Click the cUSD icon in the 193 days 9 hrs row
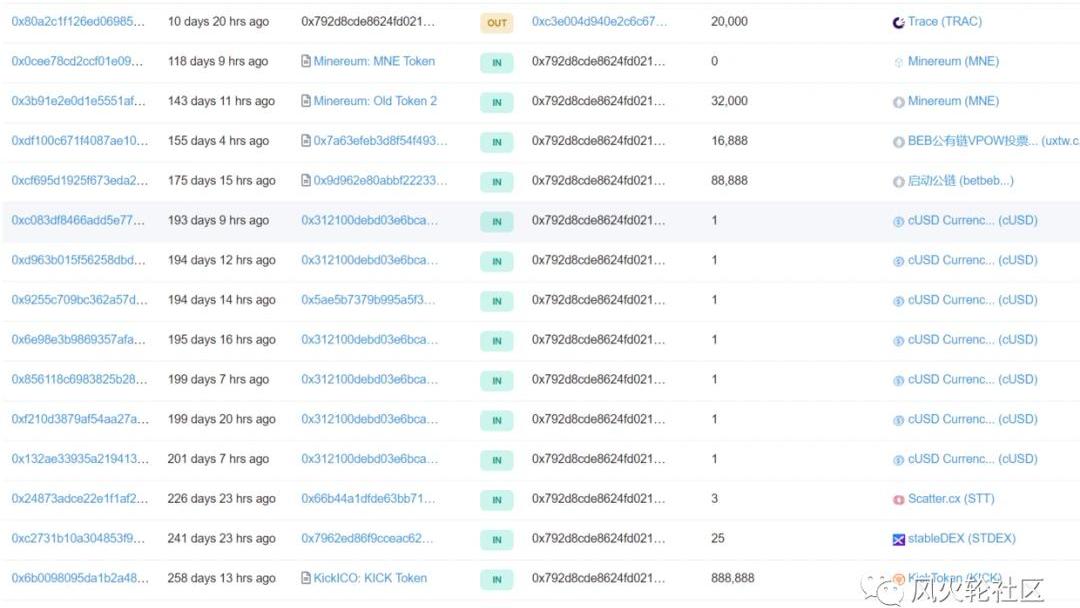 pos(898,222)
